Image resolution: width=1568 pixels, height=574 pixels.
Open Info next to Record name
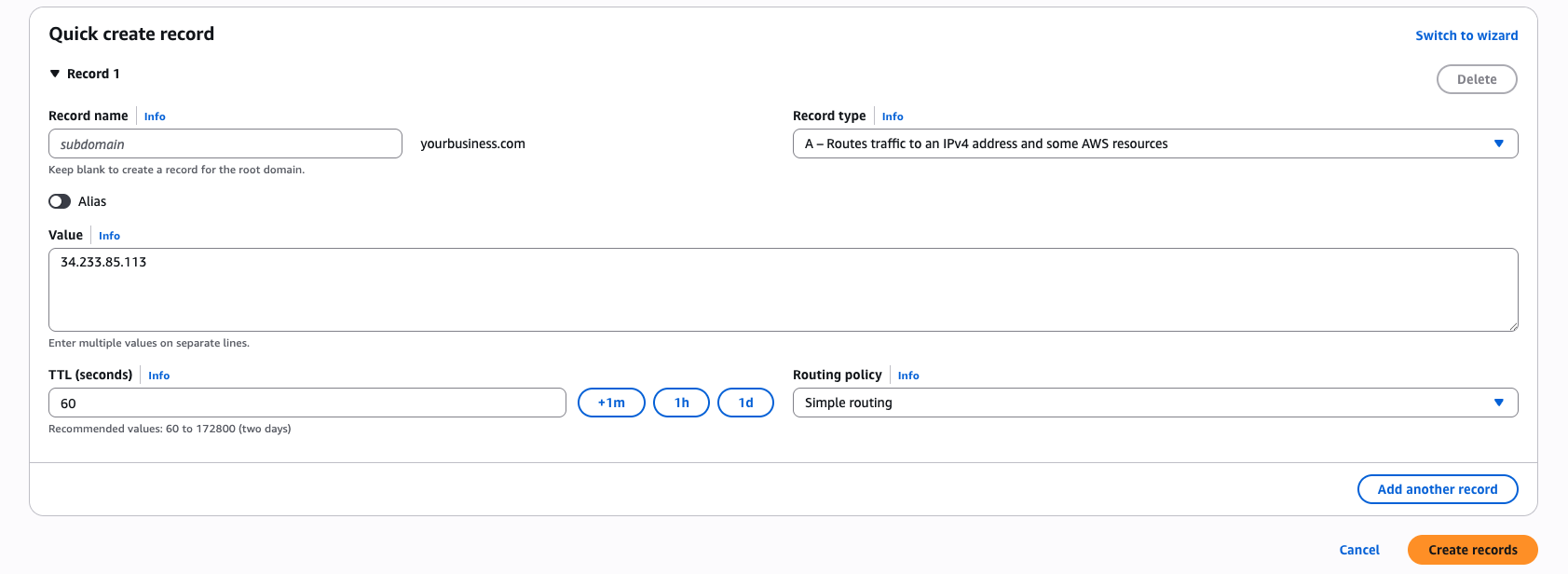tap(155, 116)
